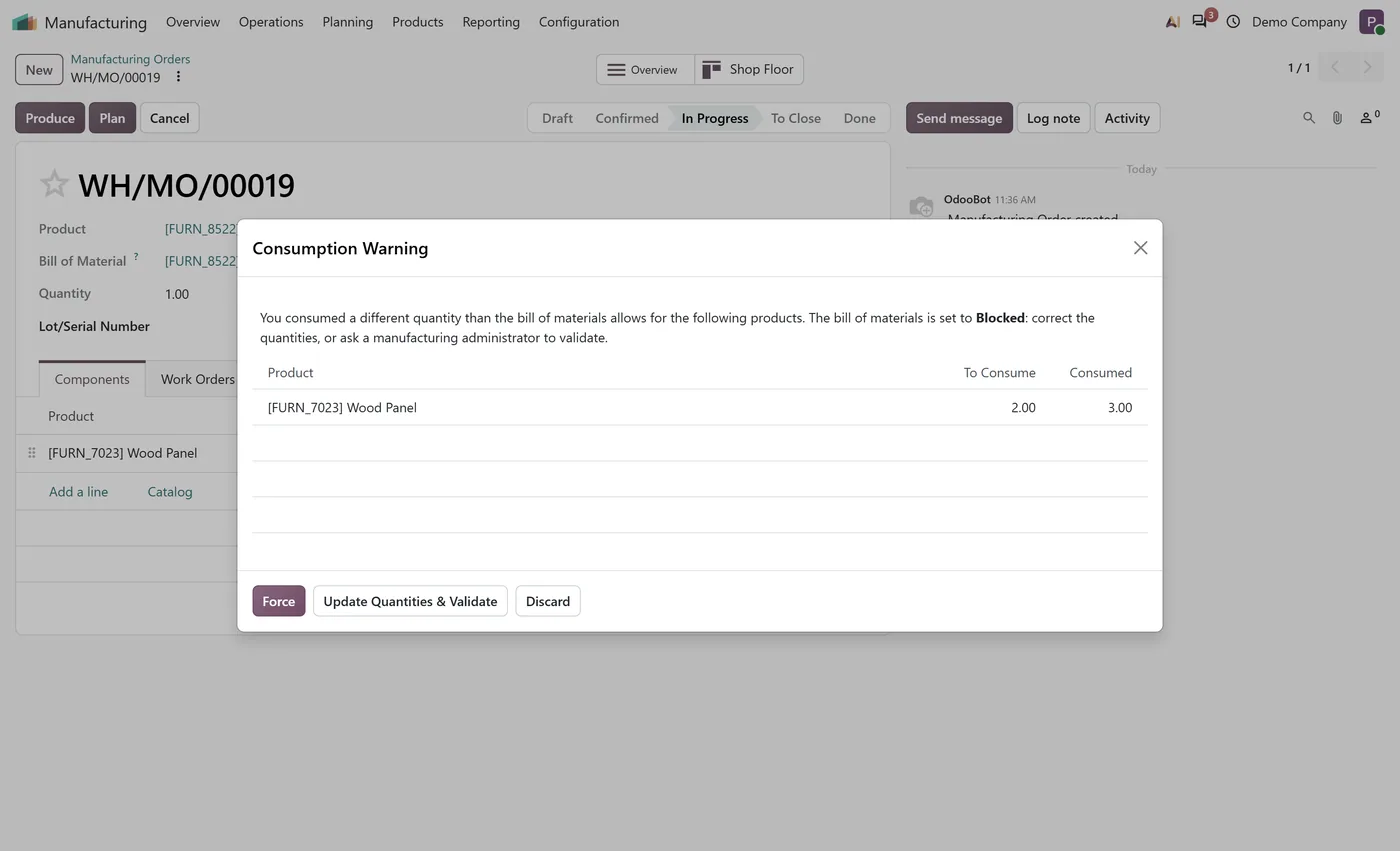Open the Catalog link
This screenshot has height=851, width=1400.
(x=170, y=492)
